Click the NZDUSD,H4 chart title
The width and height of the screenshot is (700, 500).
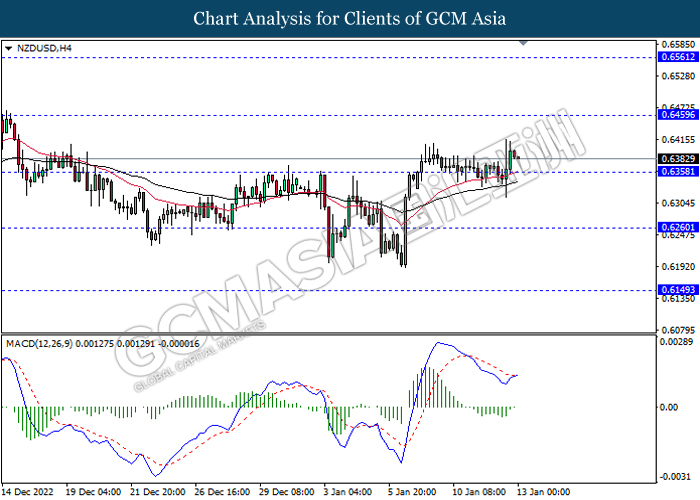(44, 48)
